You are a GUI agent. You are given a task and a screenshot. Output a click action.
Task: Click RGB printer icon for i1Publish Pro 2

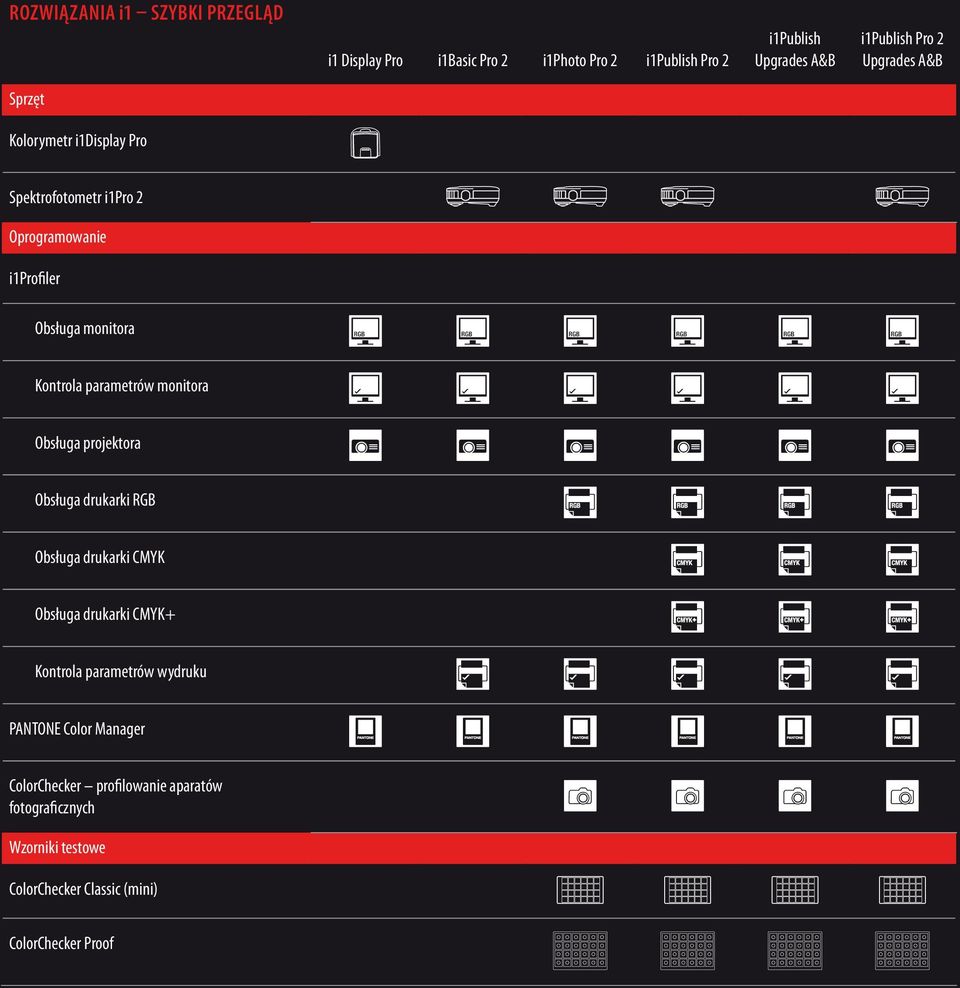(x=687, y=502)
